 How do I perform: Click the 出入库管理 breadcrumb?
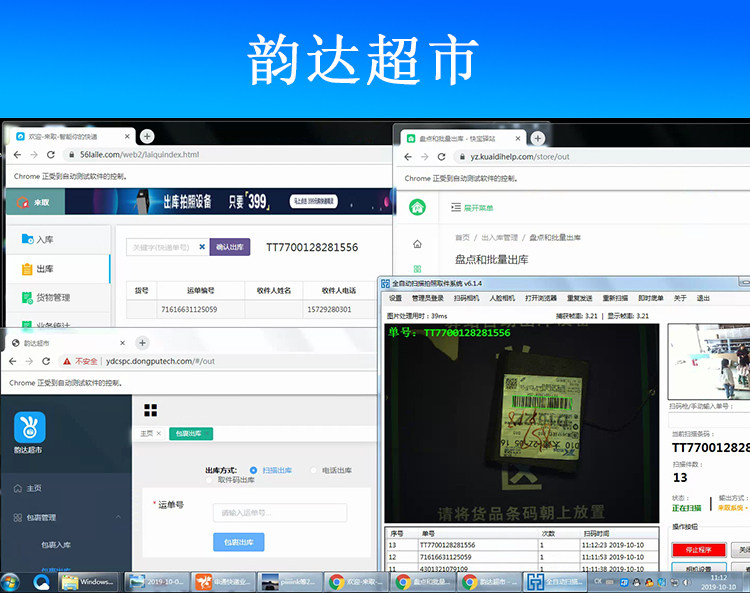(x=499, y=237)
